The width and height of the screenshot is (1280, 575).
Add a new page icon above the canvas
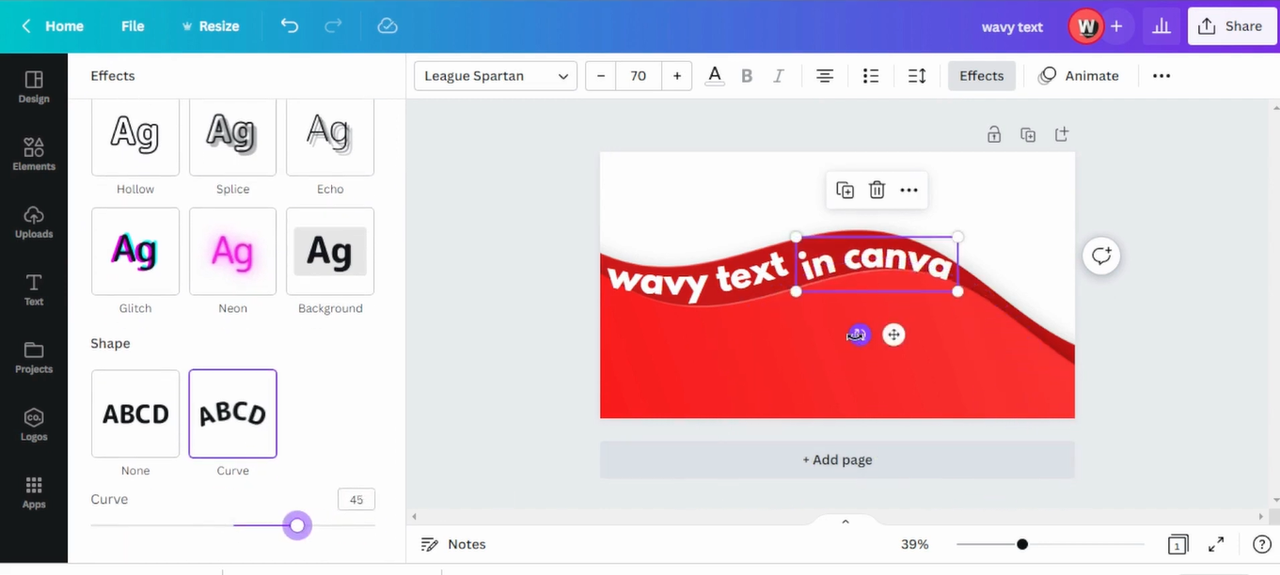click(1062, 134)
